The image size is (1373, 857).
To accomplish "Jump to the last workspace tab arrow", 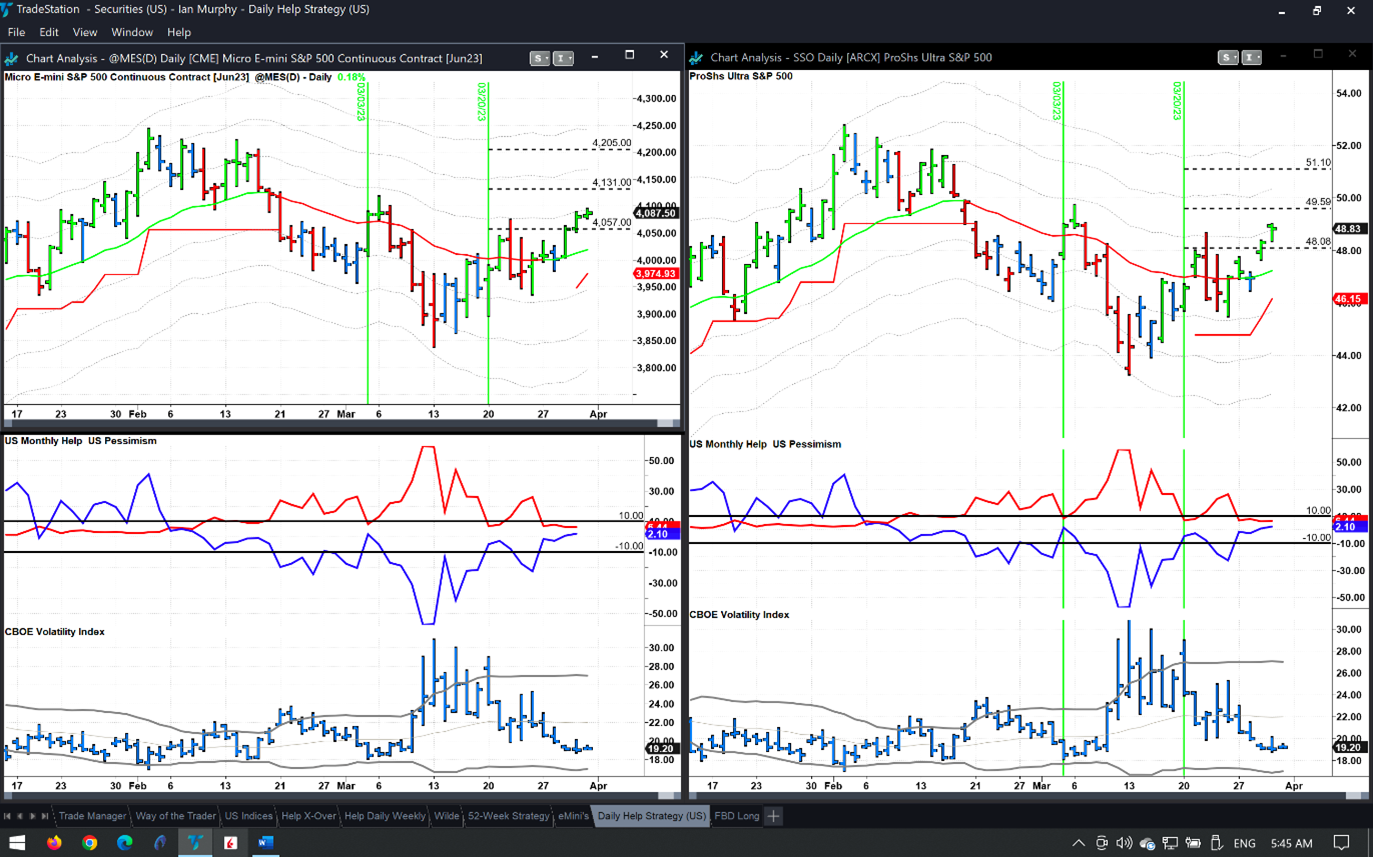I will click(45, 816).
